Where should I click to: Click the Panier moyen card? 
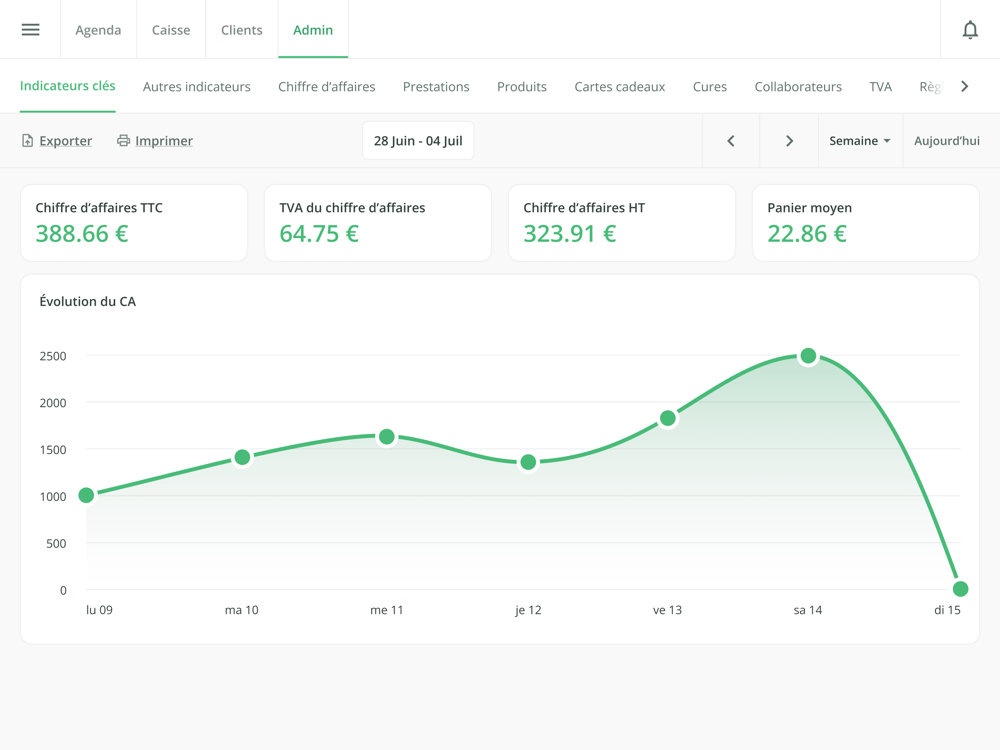click(x=865, y=223)
